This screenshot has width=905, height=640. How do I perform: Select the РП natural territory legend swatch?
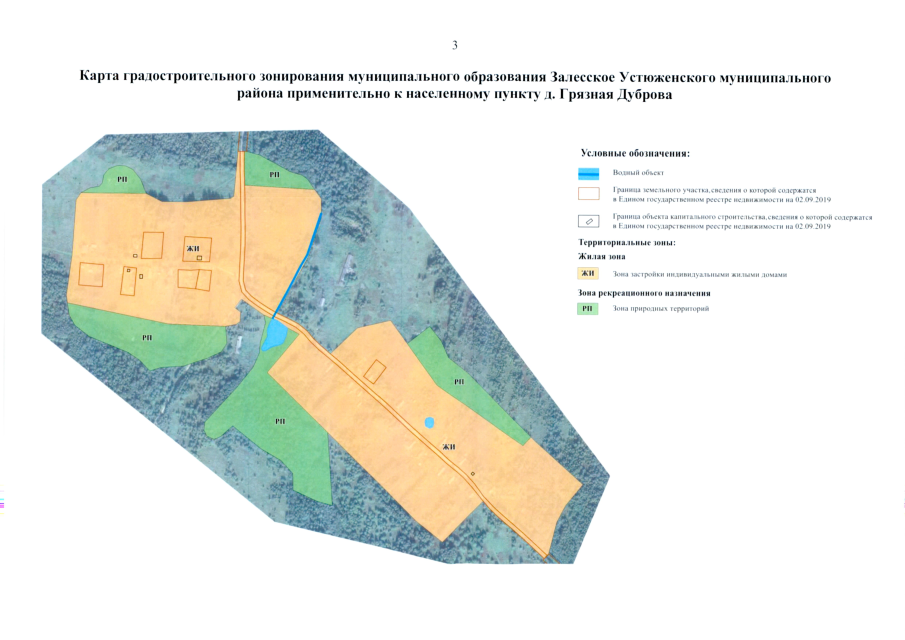[588, 309]
